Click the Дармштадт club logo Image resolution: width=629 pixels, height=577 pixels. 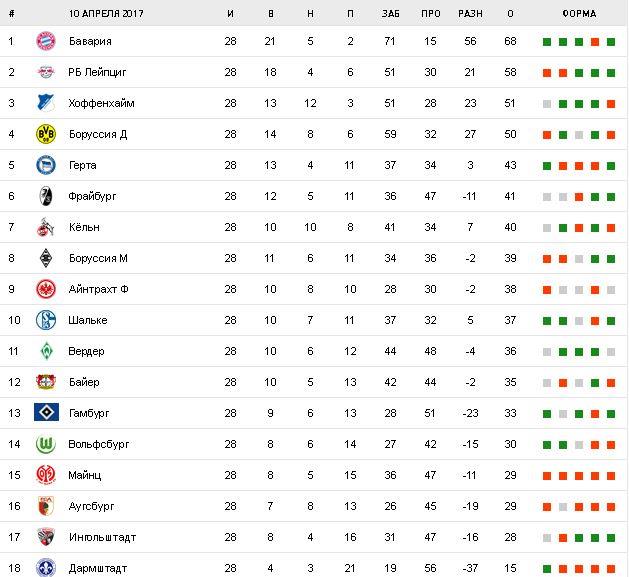pos(45,568)
